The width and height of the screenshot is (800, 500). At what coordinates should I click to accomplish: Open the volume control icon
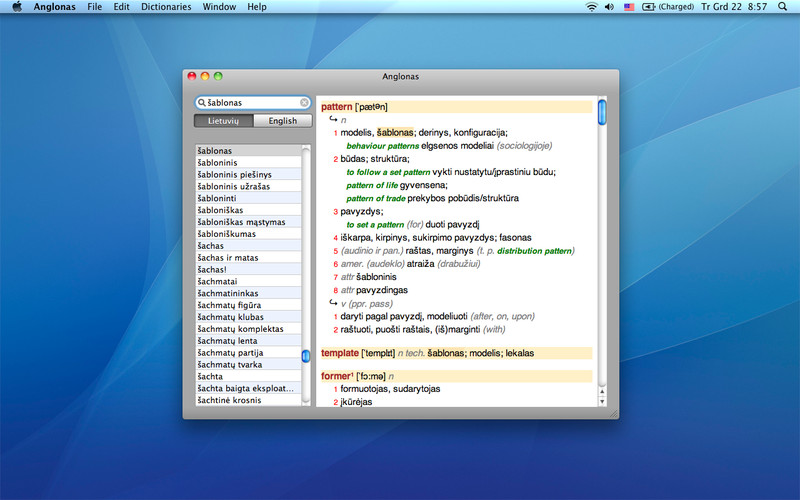coord(609,7)
